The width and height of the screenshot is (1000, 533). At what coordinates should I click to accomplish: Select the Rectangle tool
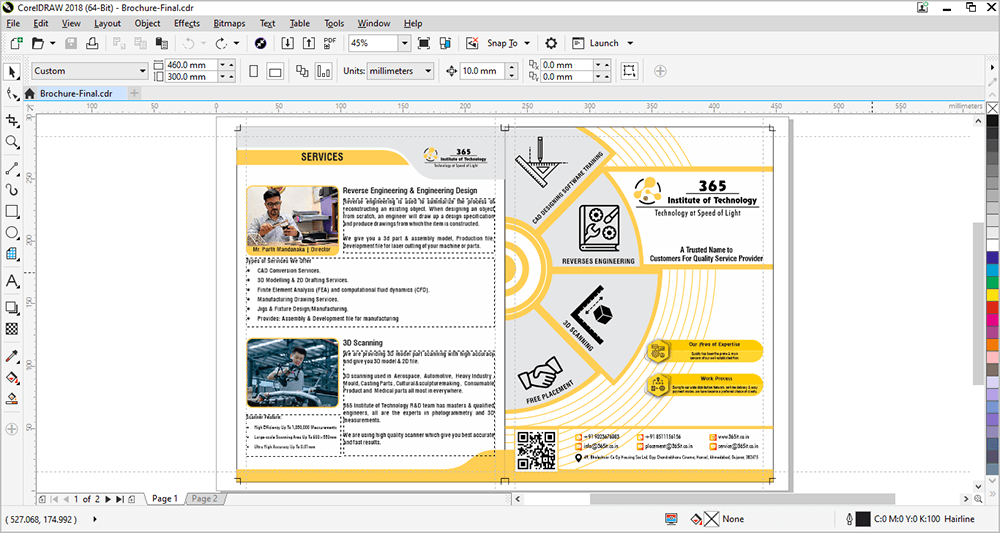pyautogui.click(x=11, y=211)
